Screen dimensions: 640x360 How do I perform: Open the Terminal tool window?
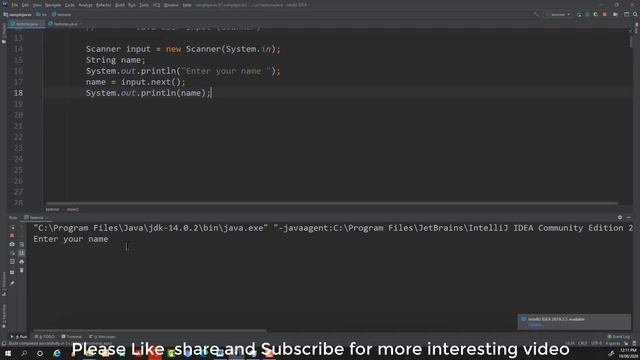click(71, 337)
